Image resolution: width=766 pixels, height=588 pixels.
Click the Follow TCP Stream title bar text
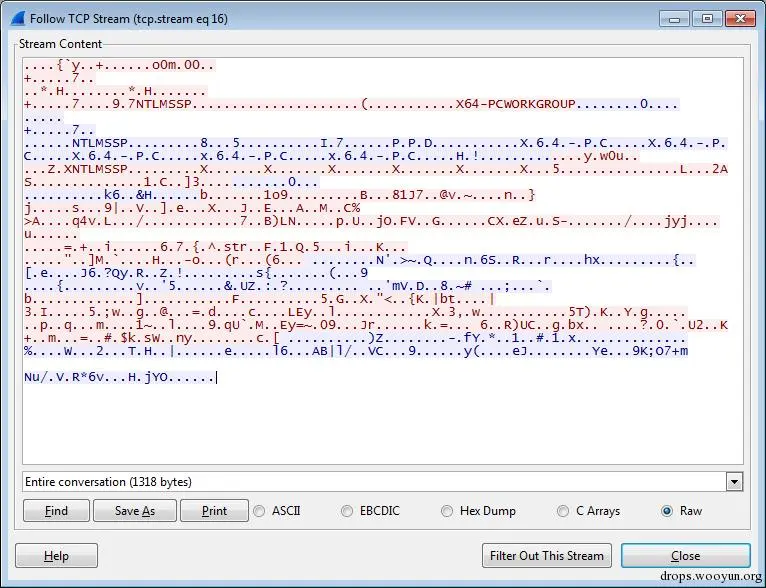pyautogui.click(x=129, y=19)
